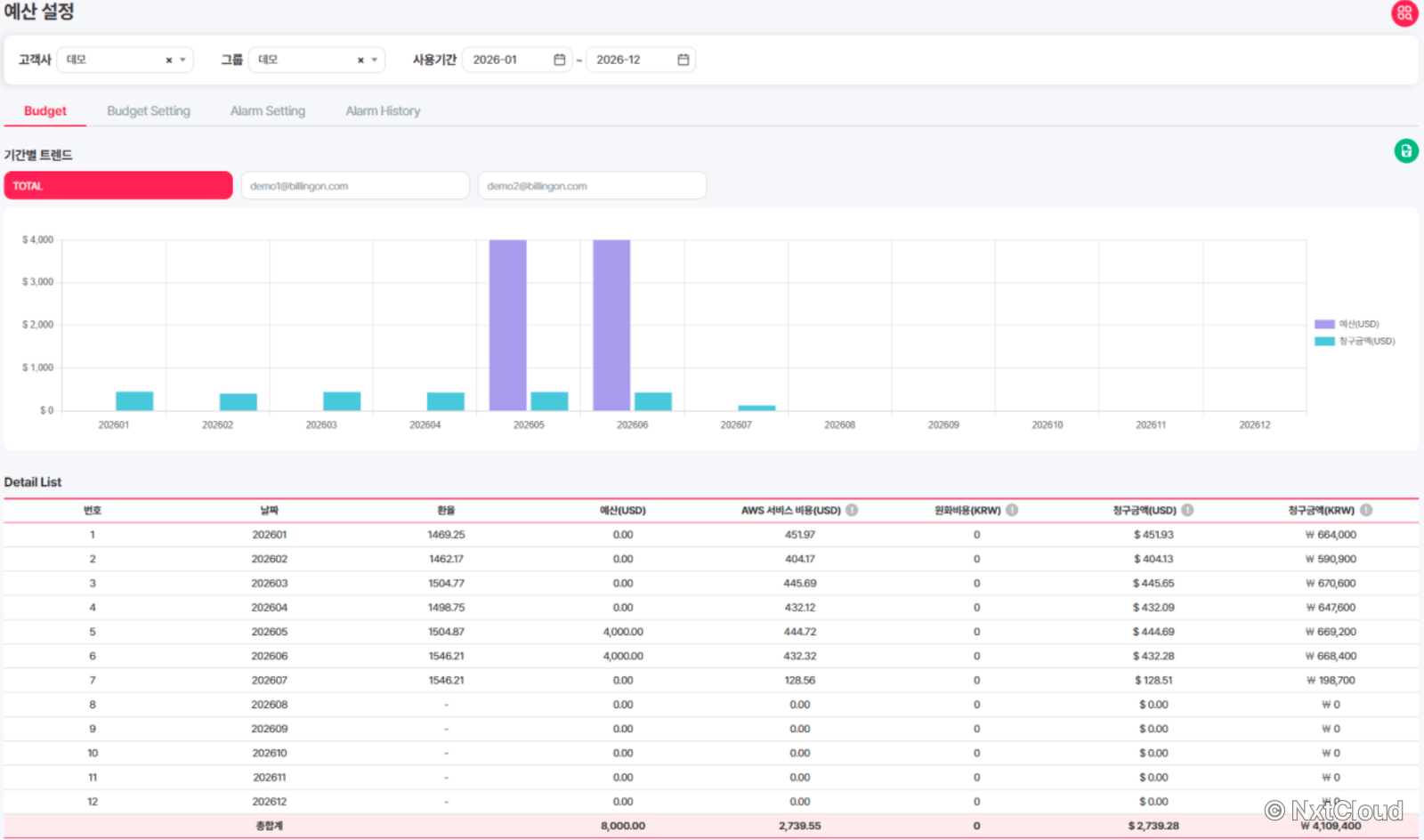
Task: Click the teal billing bar for 202601
Action: click(134, 401)
